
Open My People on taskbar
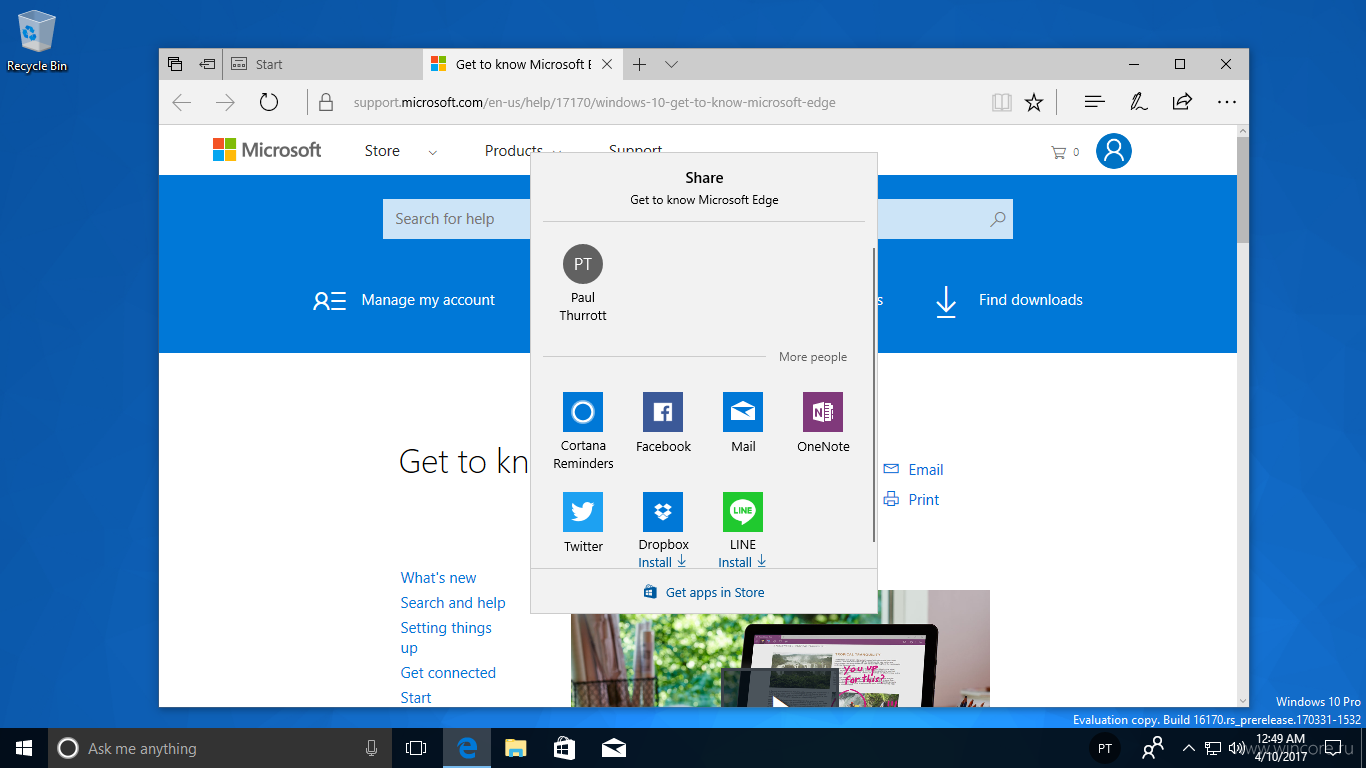click(x=1153, y=748)
